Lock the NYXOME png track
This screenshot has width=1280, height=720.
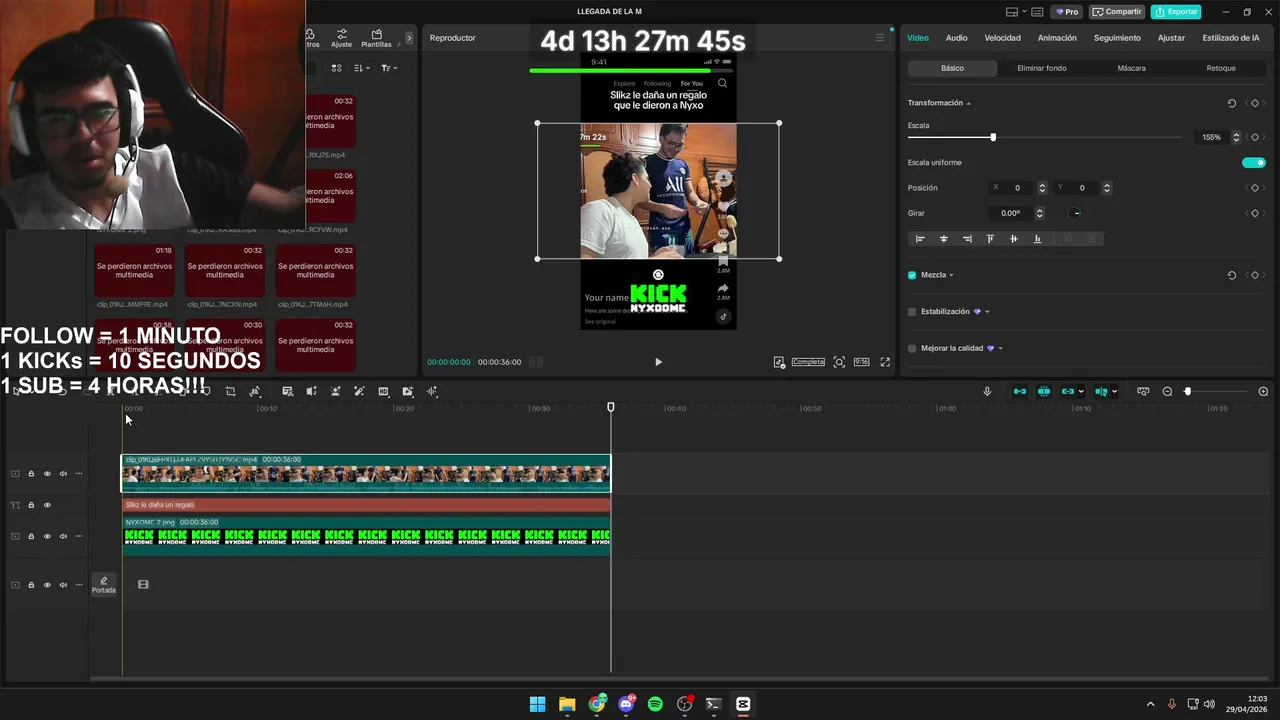pyautogui.click(x=31, y=537)
